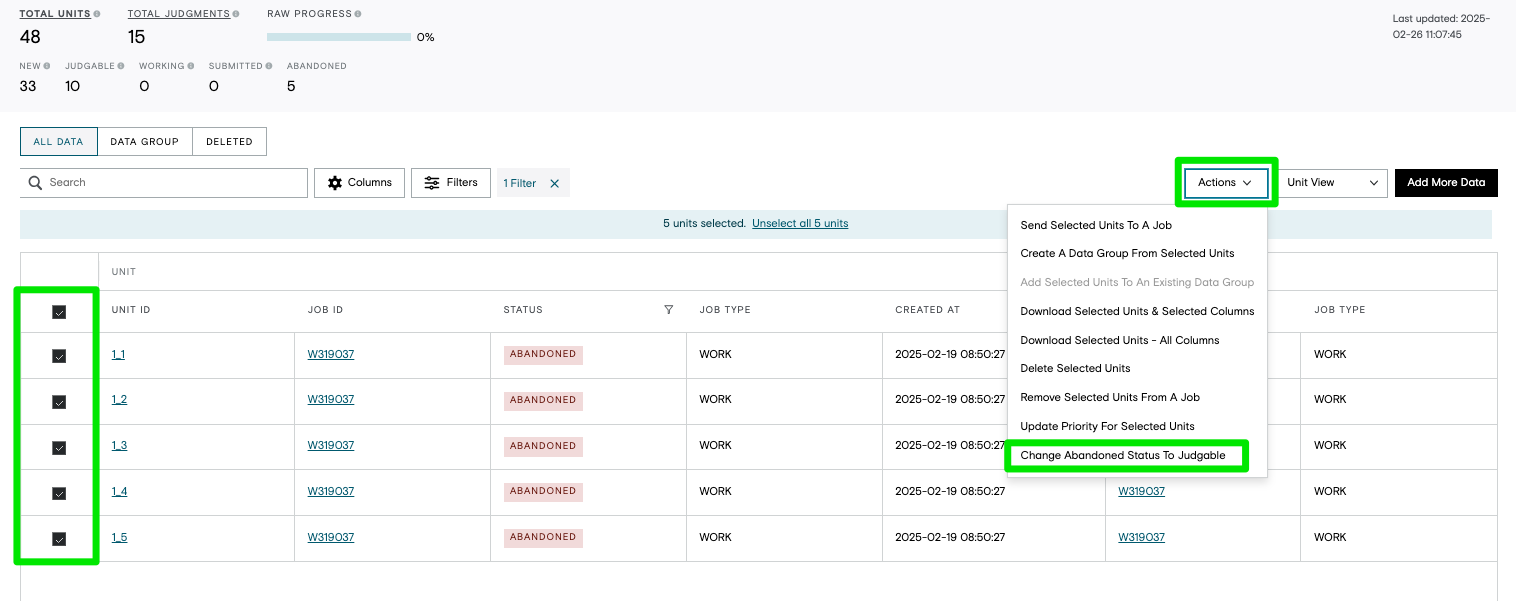Viewport: 1516px width, 601px height.
Task: Switch to the DATA GROUP tab
Action: click(x=144, y=141)
